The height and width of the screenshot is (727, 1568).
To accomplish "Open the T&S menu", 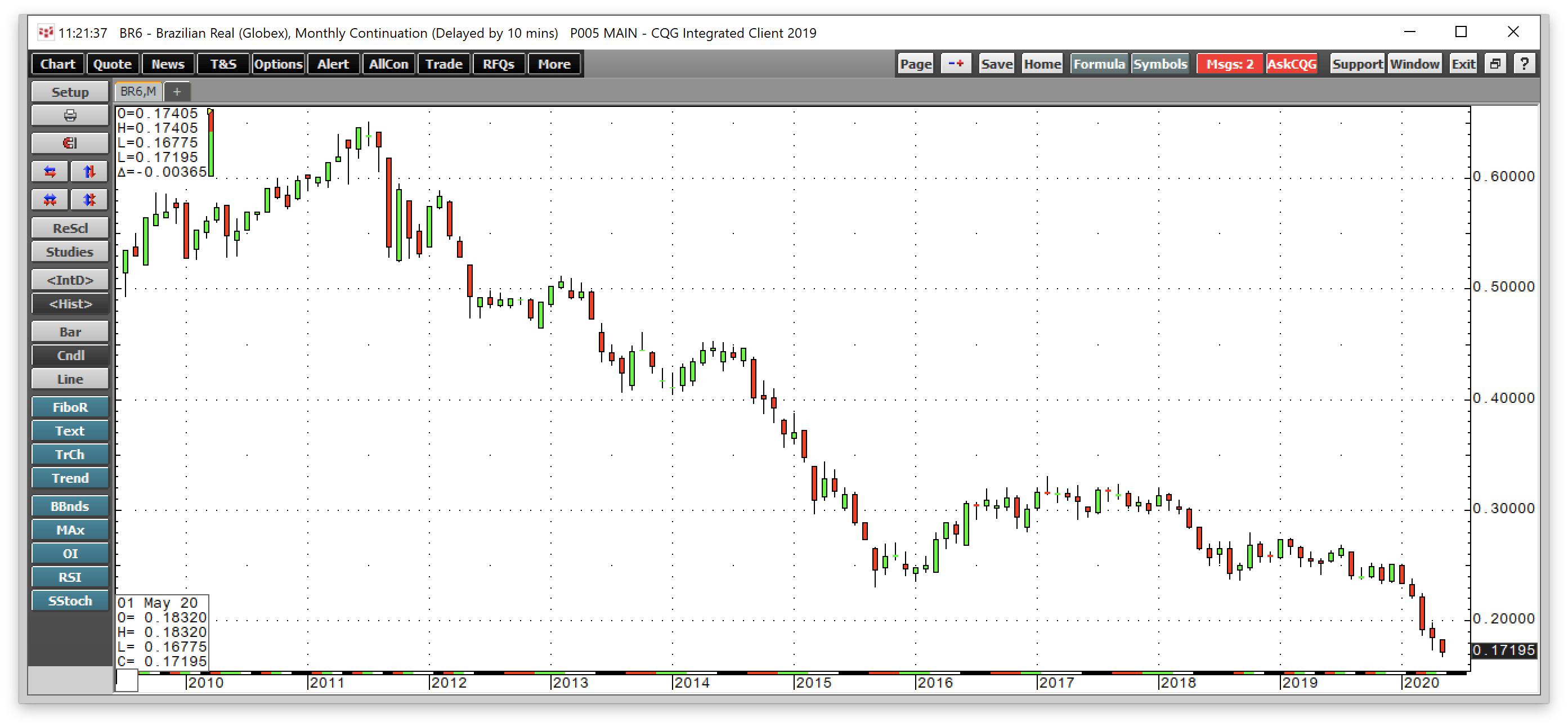I will [223, 64].
